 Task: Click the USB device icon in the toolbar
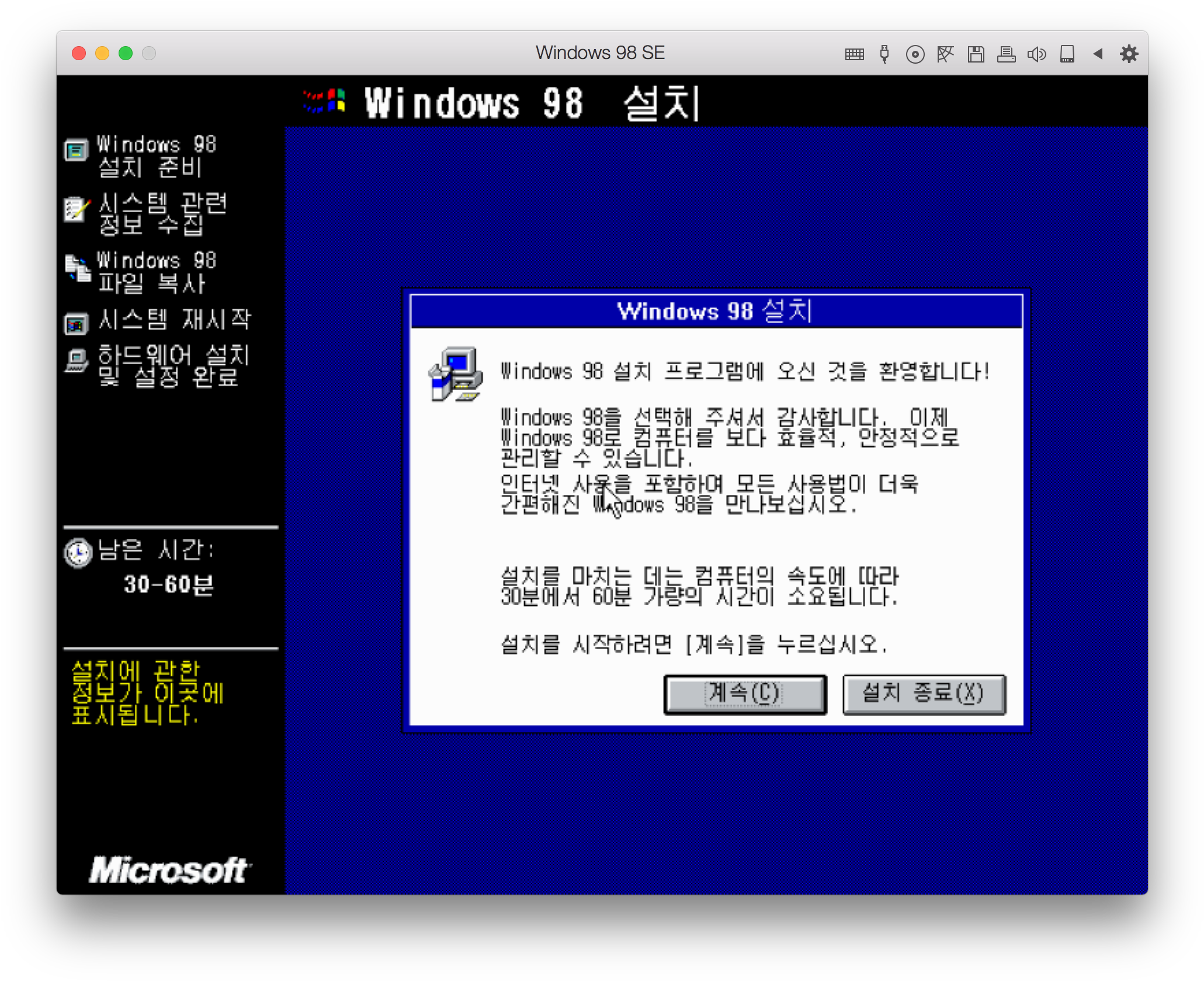[884, 54]
